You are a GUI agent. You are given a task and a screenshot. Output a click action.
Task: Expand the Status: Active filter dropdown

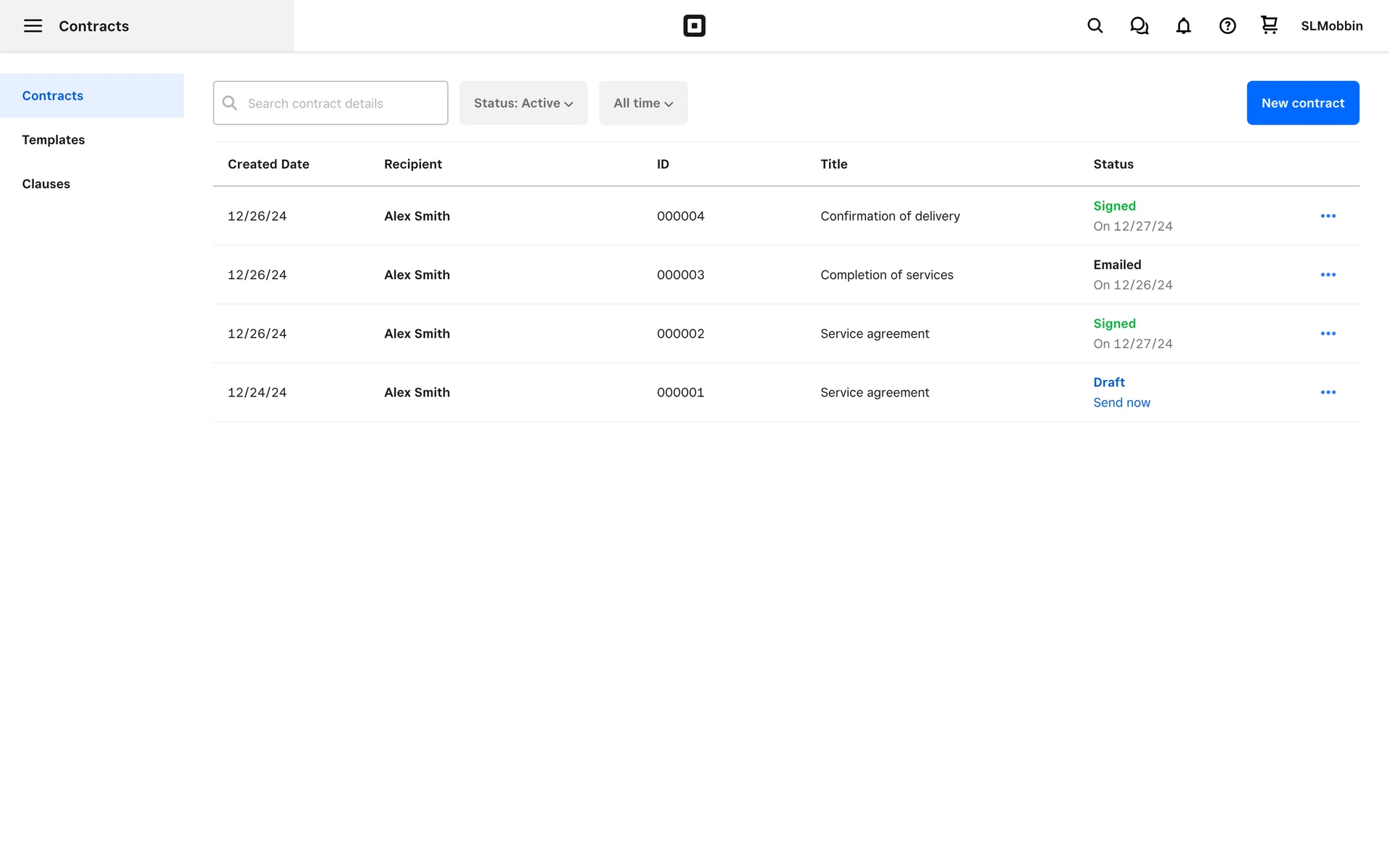[523, 103]
